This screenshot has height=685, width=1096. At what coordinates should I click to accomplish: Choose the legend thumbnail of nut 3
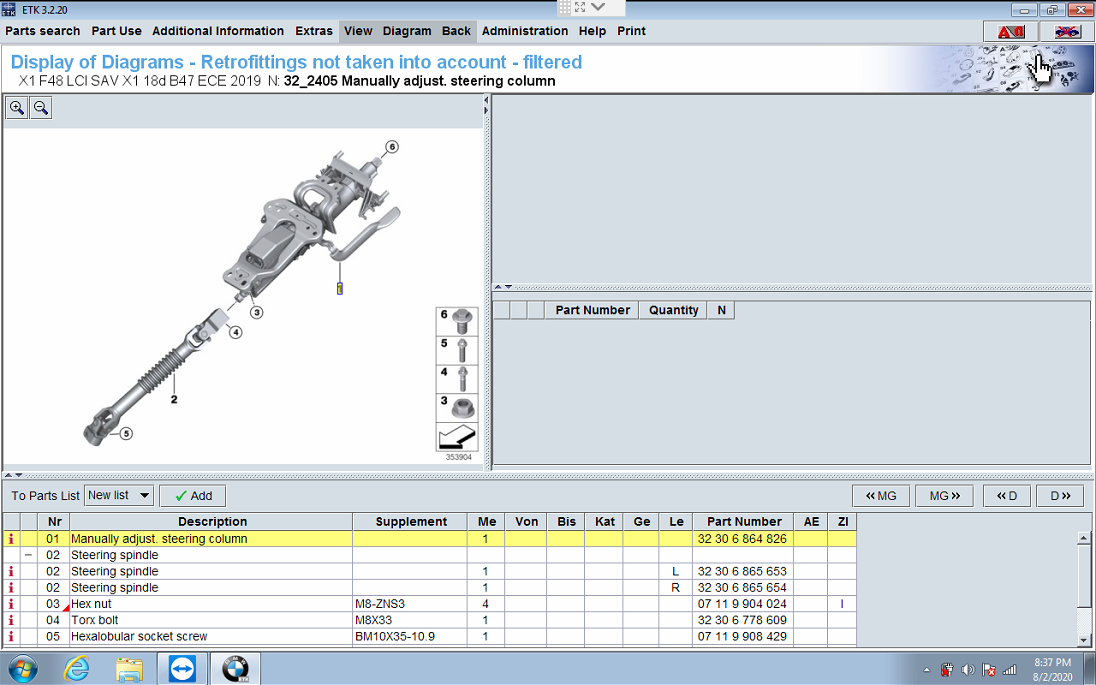click(x=457, y=408)
